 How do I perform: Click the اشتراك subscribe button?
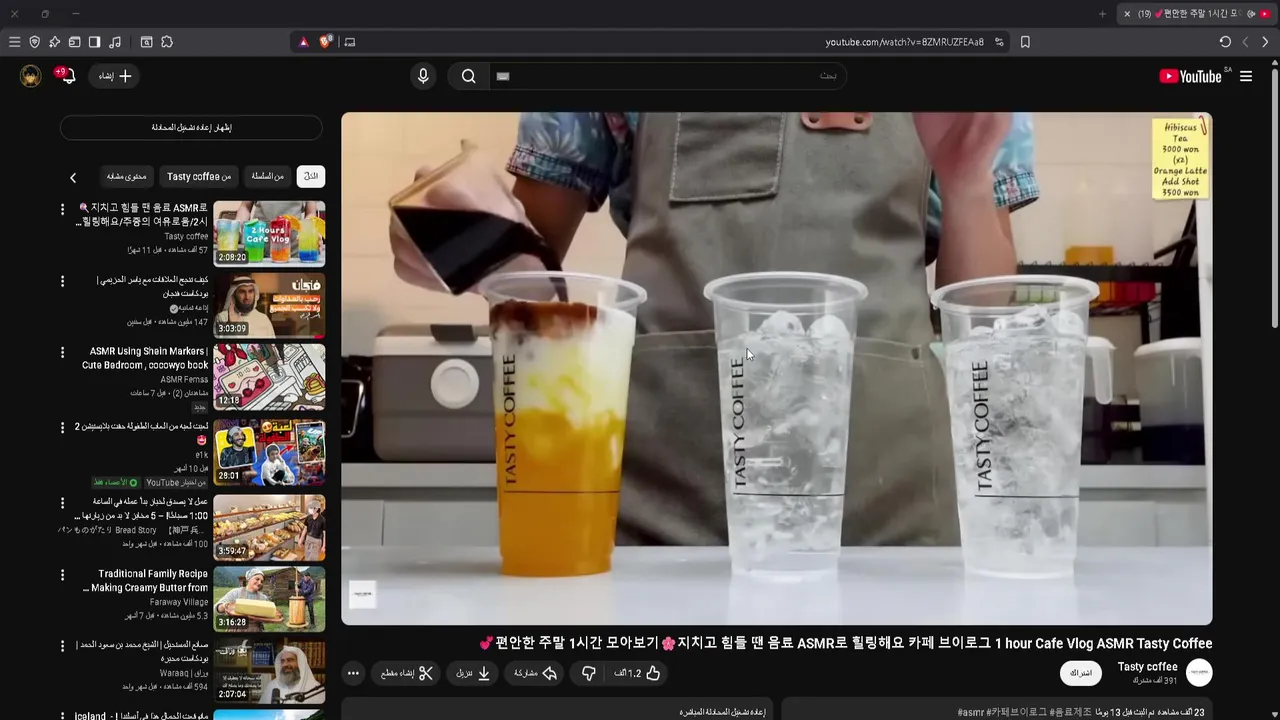click(x=1081, y=673)
